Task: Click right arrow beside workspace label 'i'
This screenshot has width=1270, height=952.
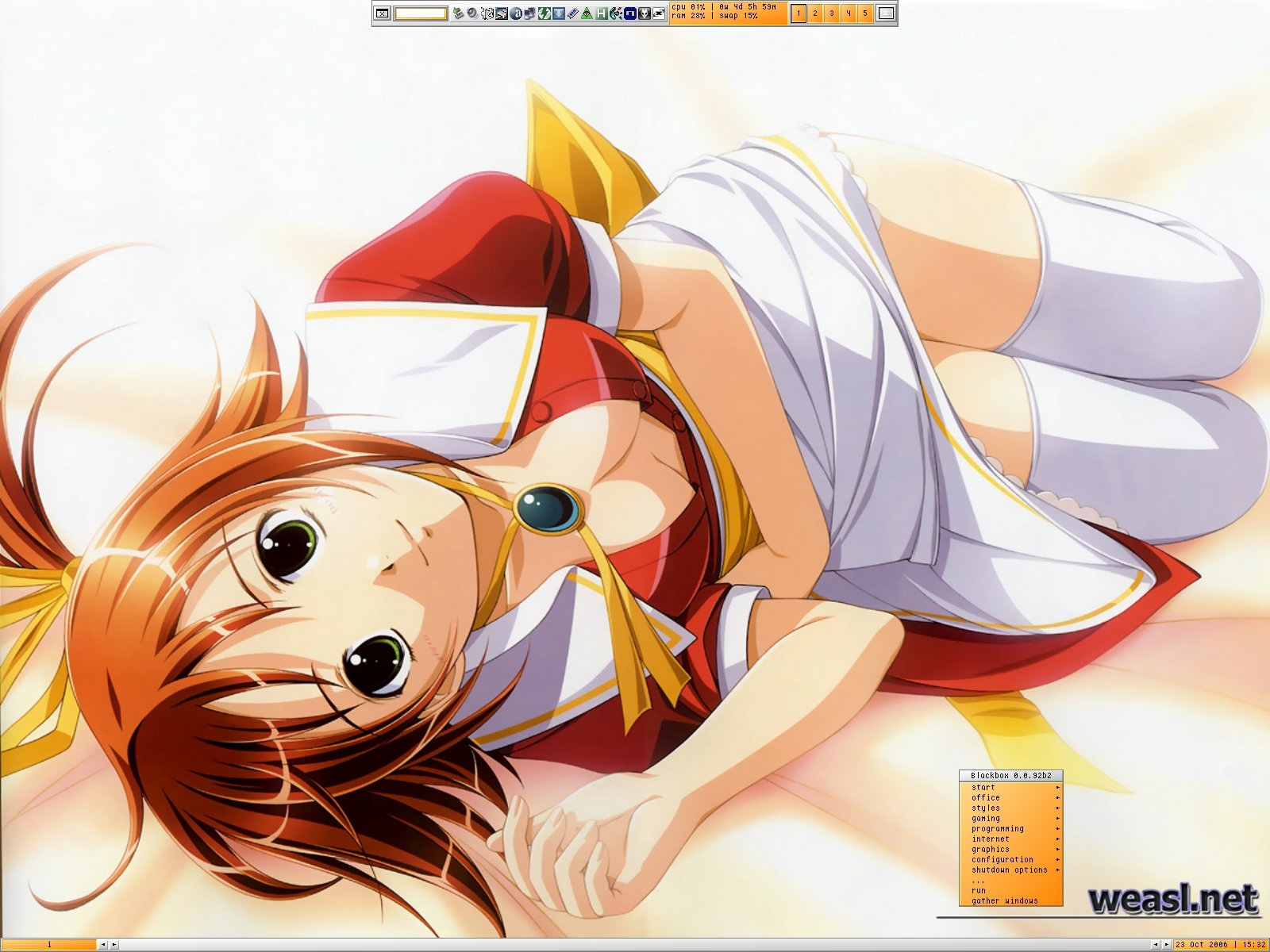Action: pyautogui.click(x=114, y=945)
